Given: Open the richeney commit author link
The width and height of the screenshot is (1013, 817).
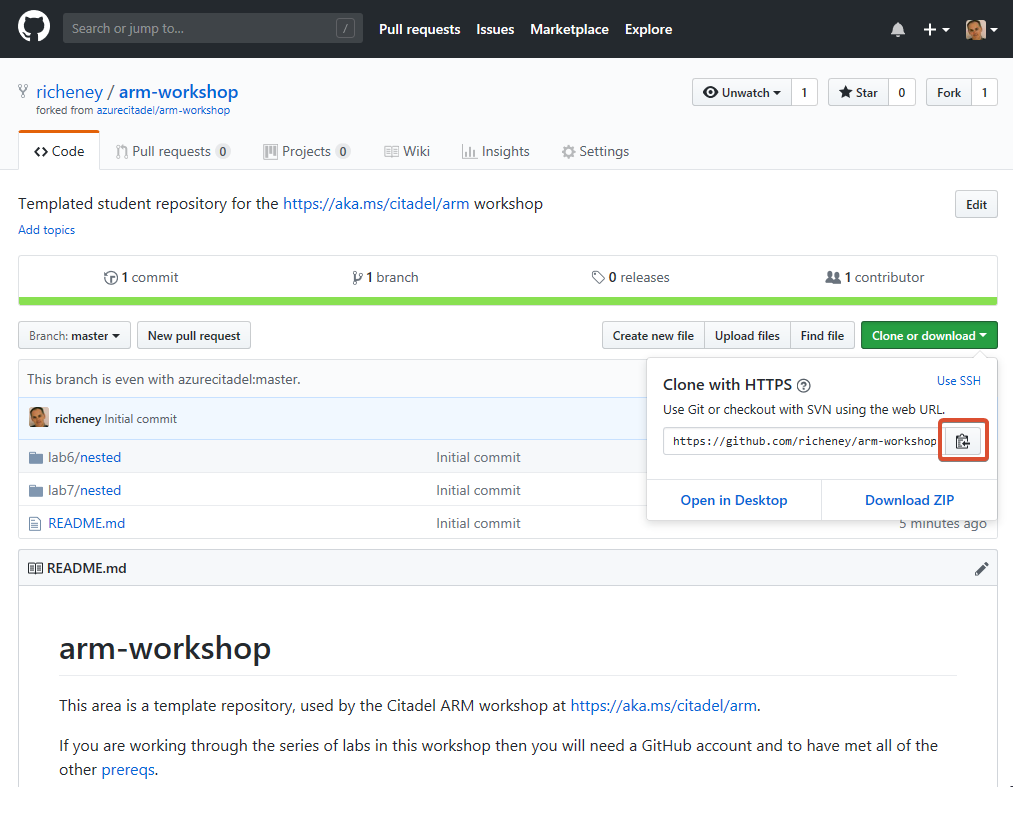Looking at the screenshot, I should coord(78,419).
